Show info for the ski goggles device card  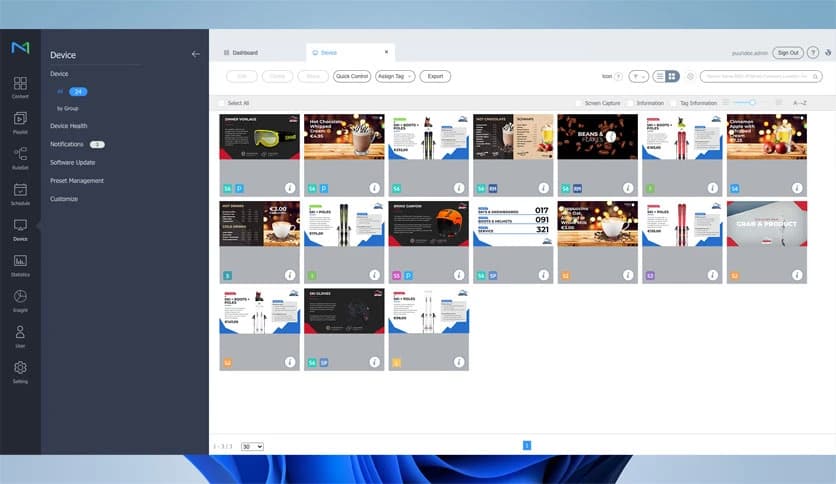[290, 188]
